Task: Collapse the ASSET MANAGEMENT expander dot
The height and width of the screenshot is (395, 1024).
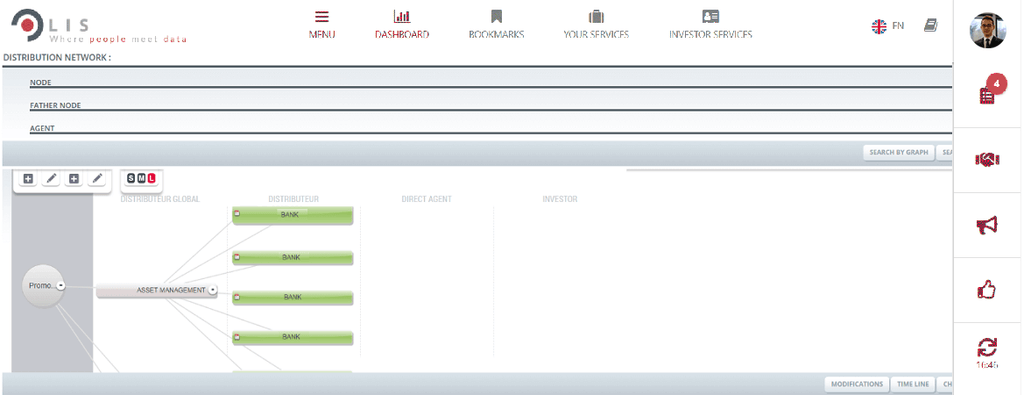Action: (x=212, y=290)
